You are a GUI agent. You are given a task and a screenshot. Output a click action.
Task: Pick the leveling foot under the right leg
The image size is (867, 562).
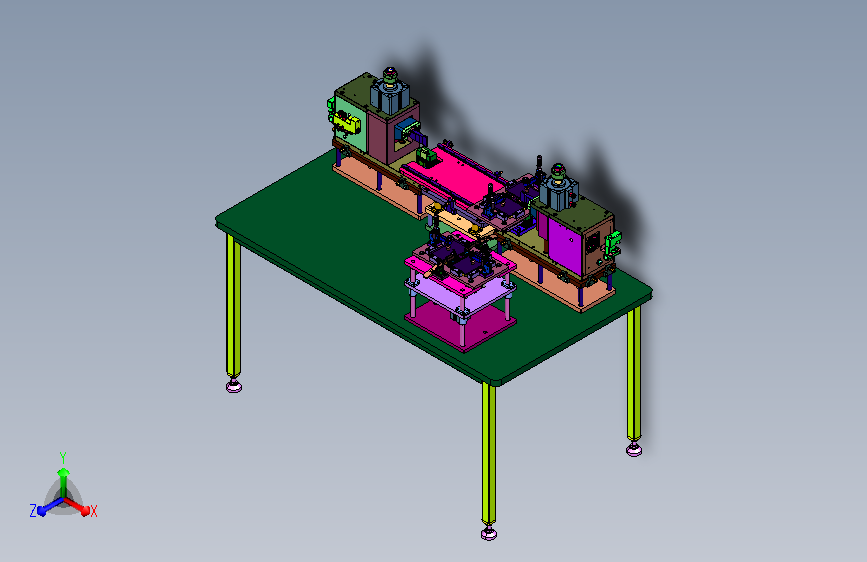(634, 449)
